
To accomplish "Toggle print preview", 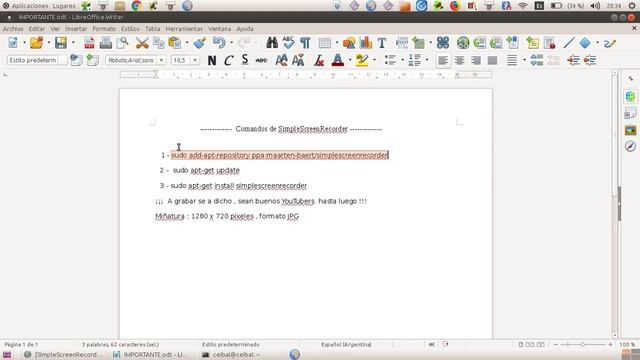I will coord(122,42).
